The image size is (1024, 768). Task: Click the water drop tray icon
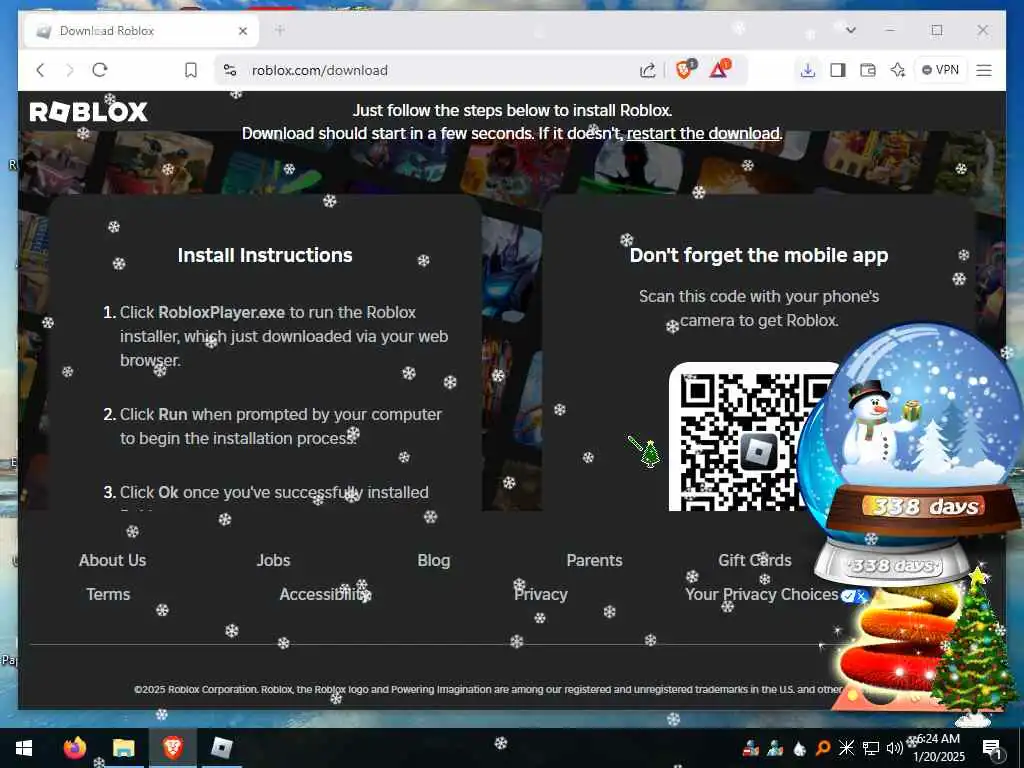click(x=800, y=748)
